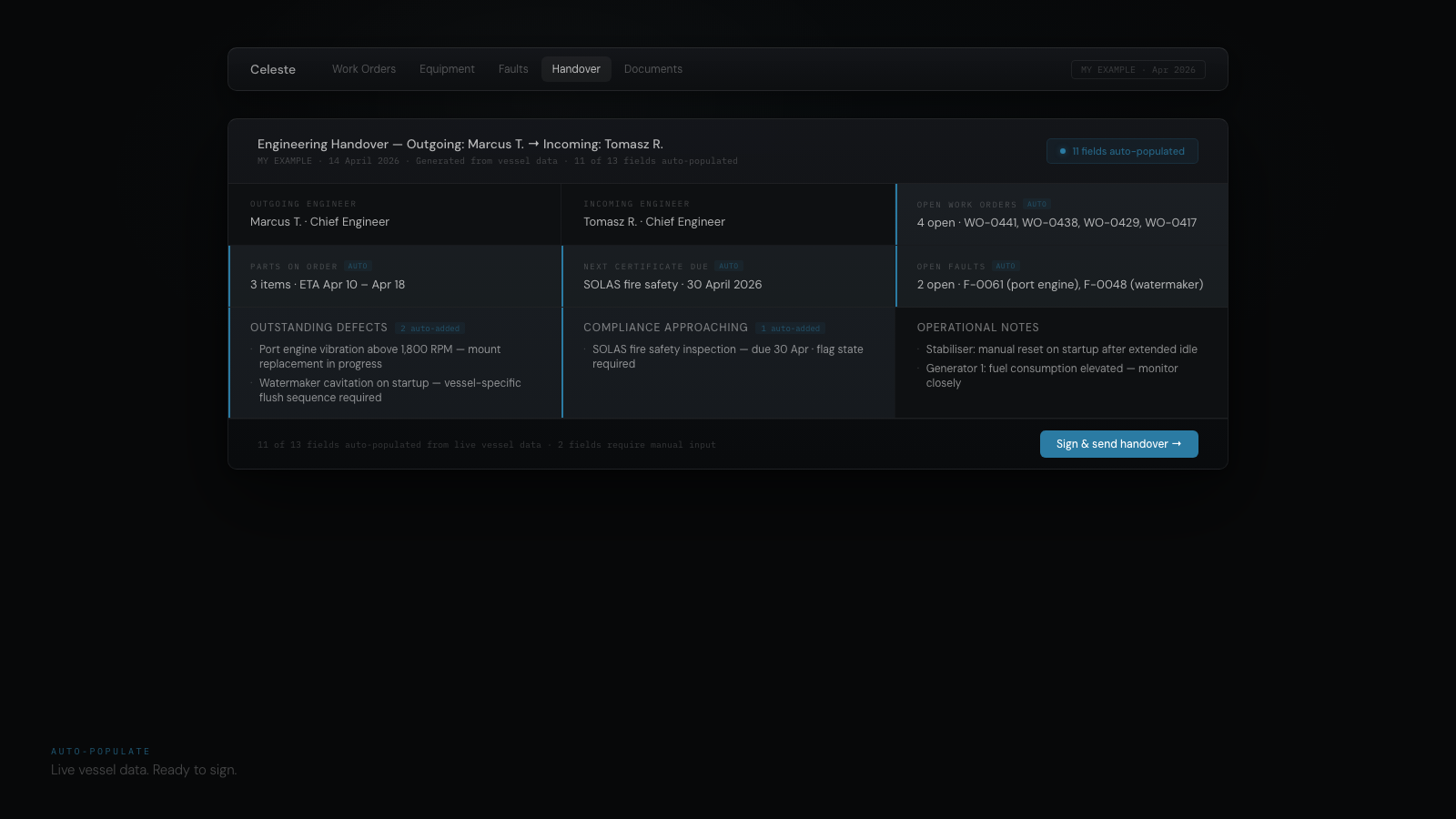The height and width of the screenshot is (819, 1456).
Task: Click the AUTO badge on Open Work Orders
Action: (1036, 204)
